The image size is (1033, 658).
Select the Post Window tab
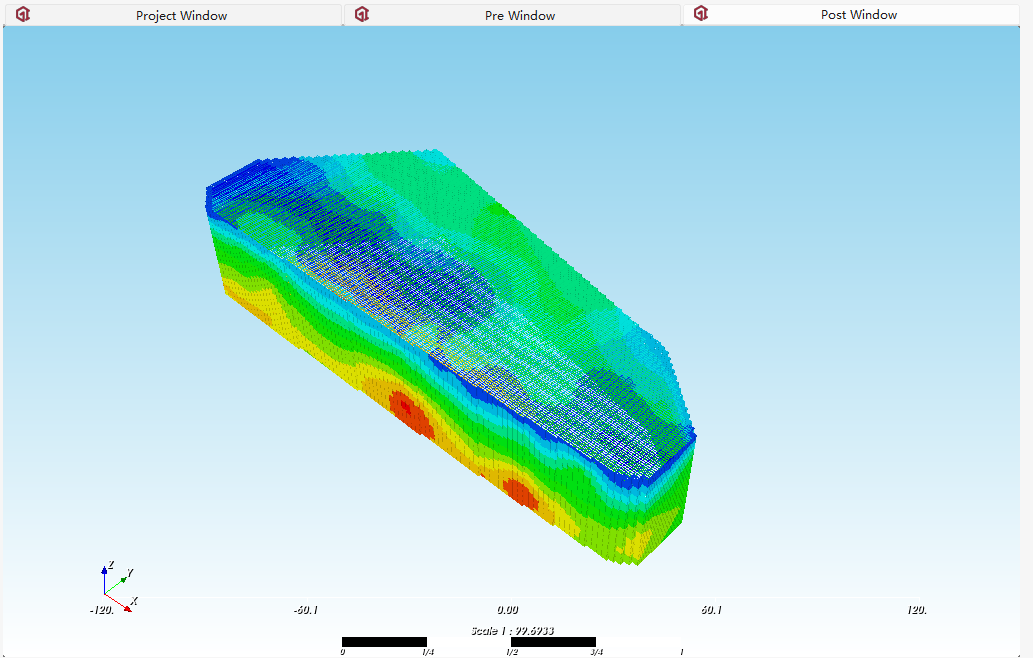point(858,15)
